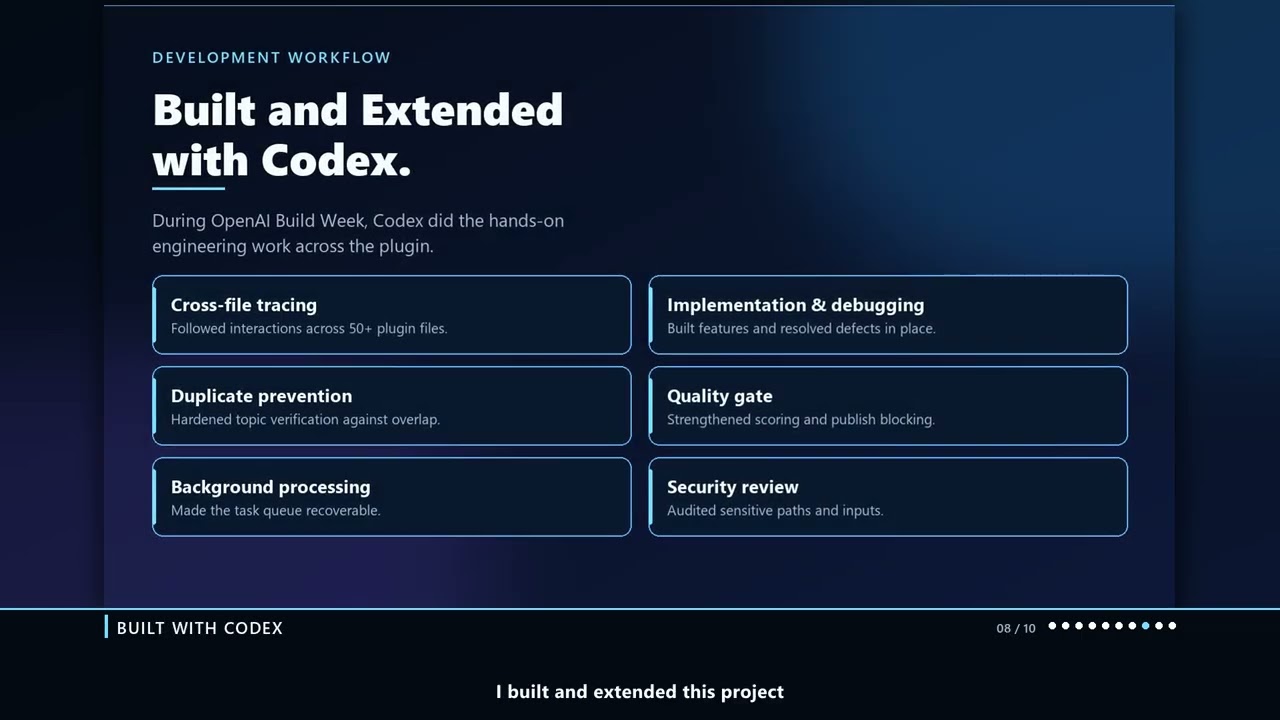Click the "08 / 10" slide counter
Image resolution: width=1280 pixels, height=720 pixels.
tap(1016, 628)
